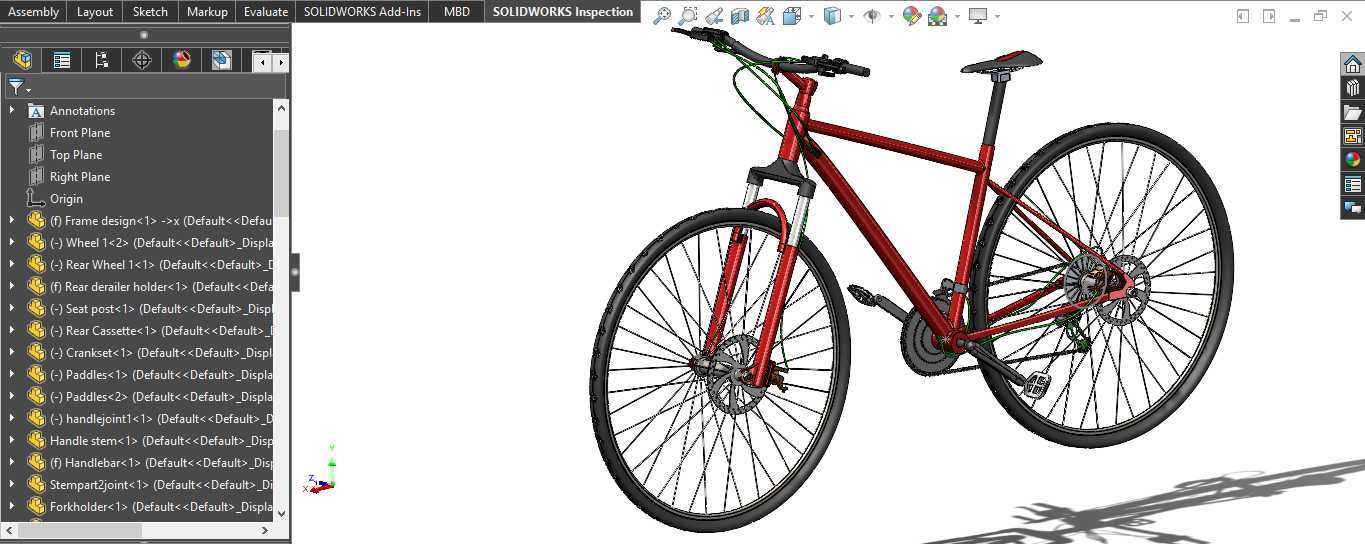Screen dimensions: 1365x544
Task: Expand the Frame design<1> component
Action: pyautogui.click(x=11, y=220)
